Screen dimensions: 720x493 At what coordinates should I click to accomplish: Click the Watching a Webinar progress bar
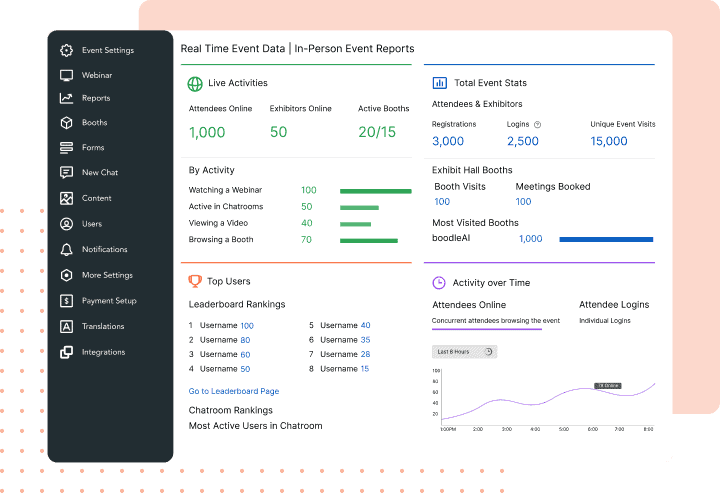coord(375,190)
